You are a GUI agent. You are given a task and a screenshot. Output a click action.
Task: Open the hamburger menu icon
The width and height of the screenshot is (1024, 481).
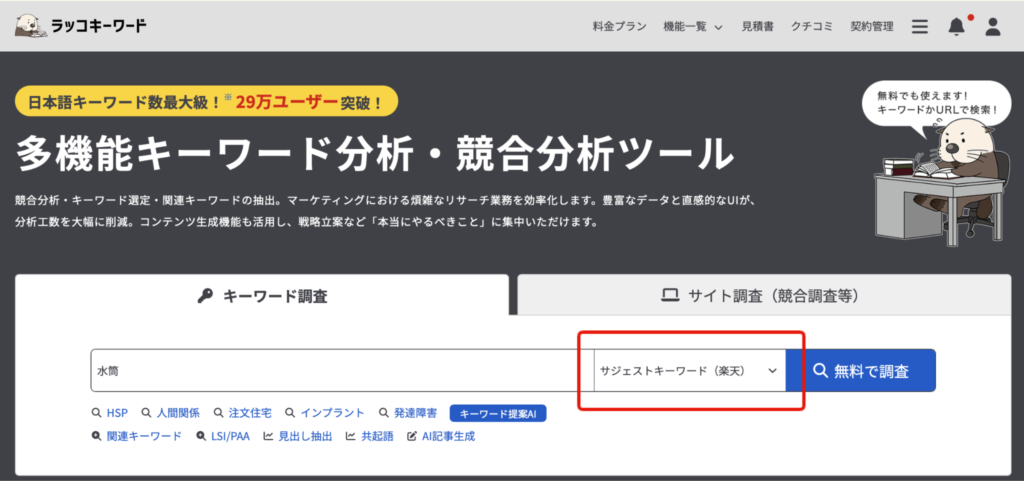pos(920,27)
